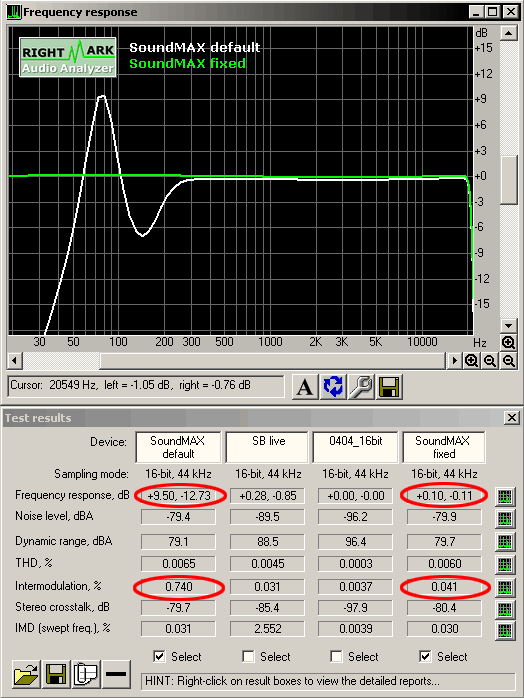Click the vertical scrollbar up arrow
The width and height of the screenshot is (524, 698).
coord(508,33)
